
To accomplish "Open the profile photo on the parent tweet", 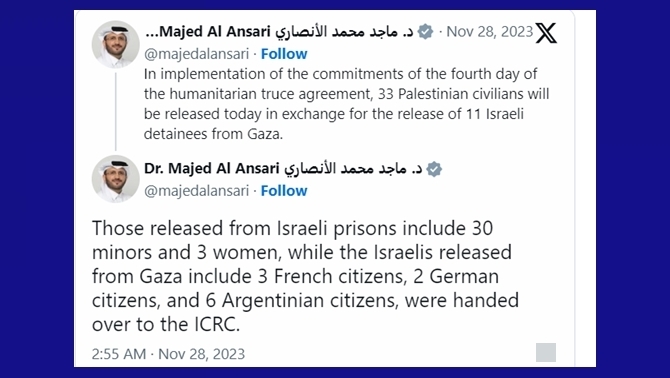I will pos(115,44).
